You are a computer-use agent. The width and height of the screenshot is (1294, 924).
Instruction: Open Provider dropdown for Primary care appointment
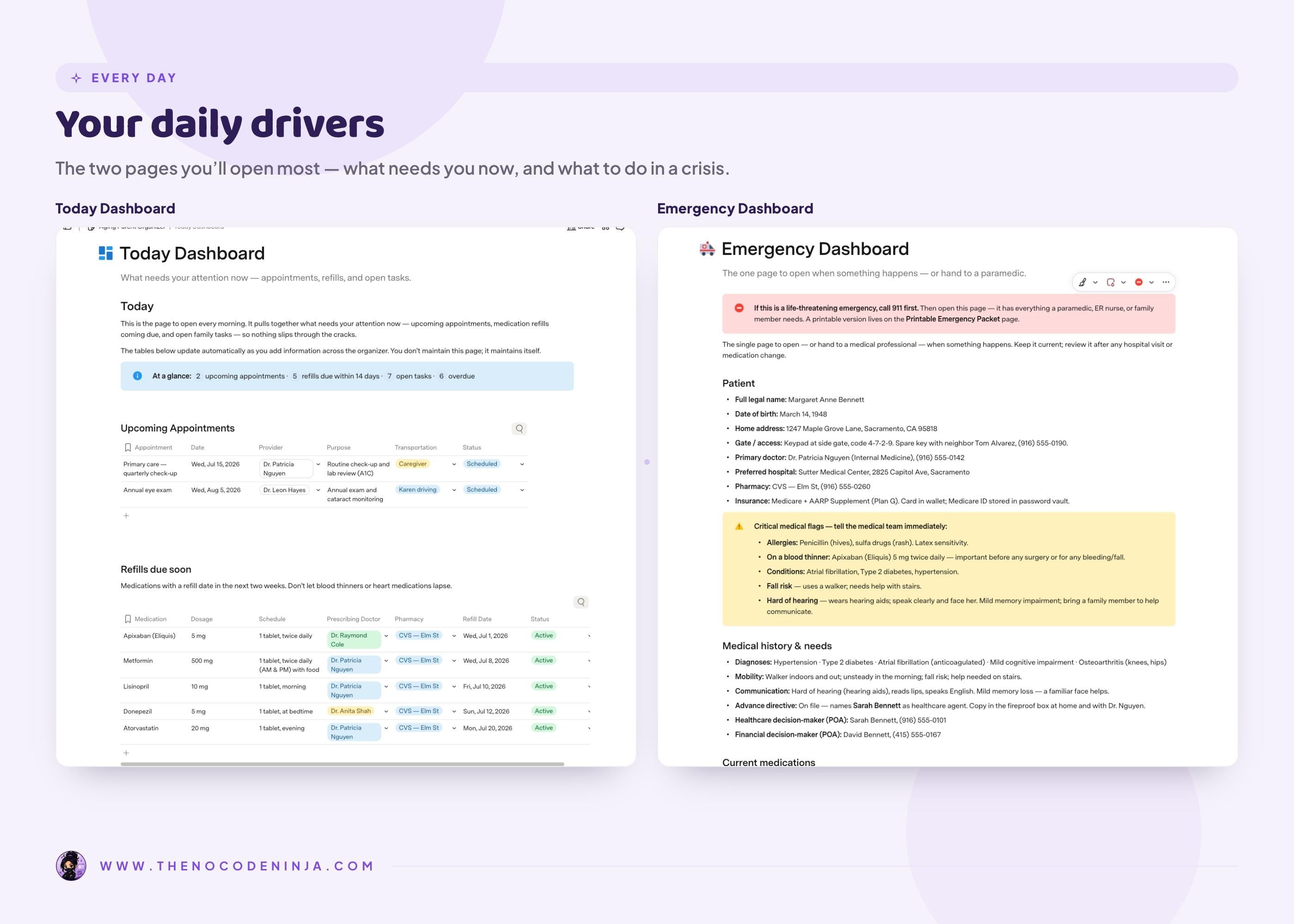[x=318, y=464]
